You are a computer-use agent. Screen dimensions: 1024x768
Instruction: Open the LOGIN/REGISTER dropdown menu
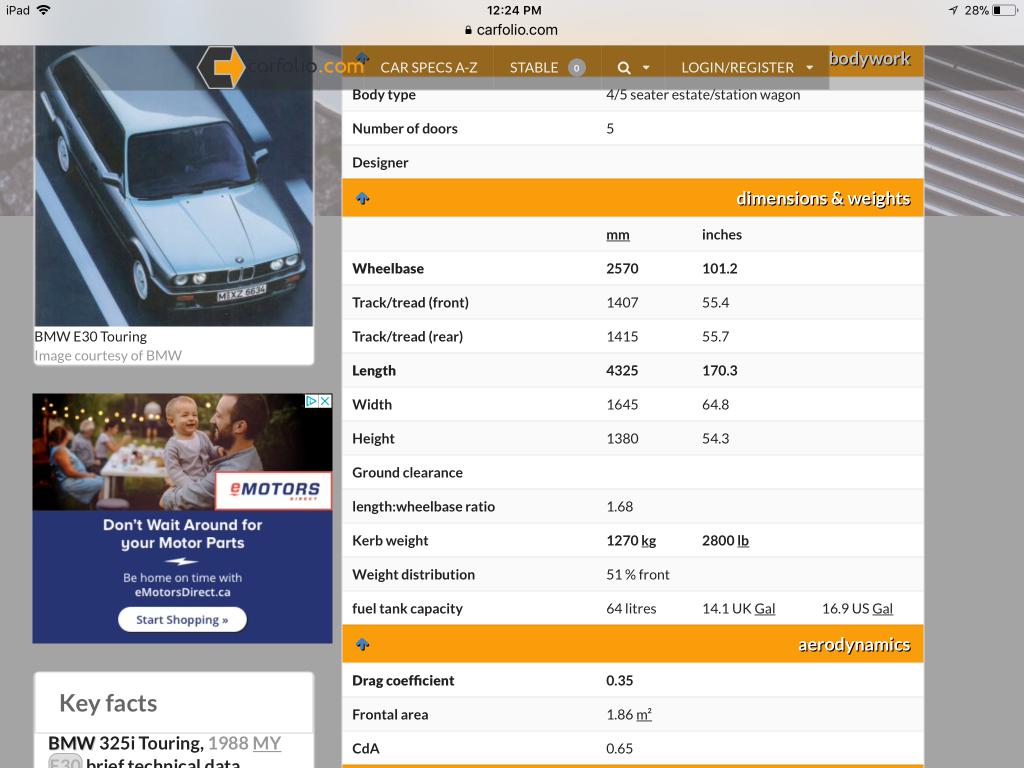(747, 68)
